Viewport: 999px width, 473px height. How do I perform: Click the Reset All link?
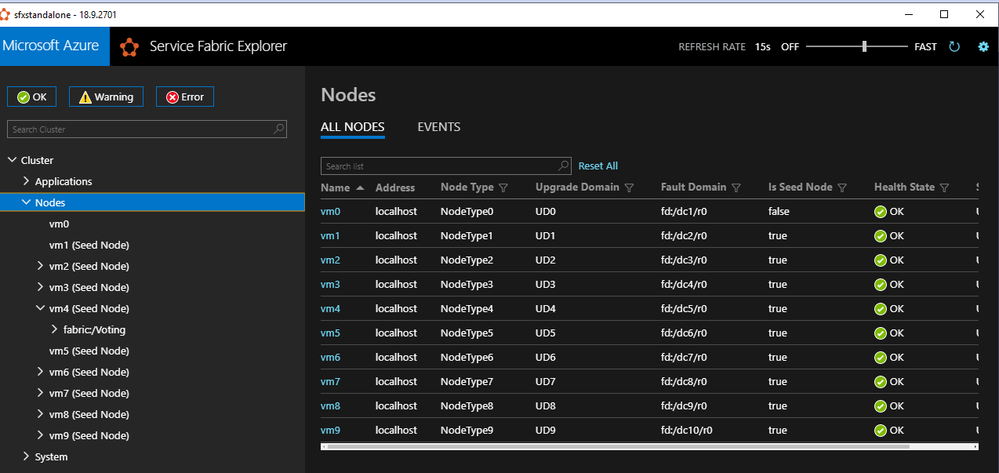coord(598,166)
